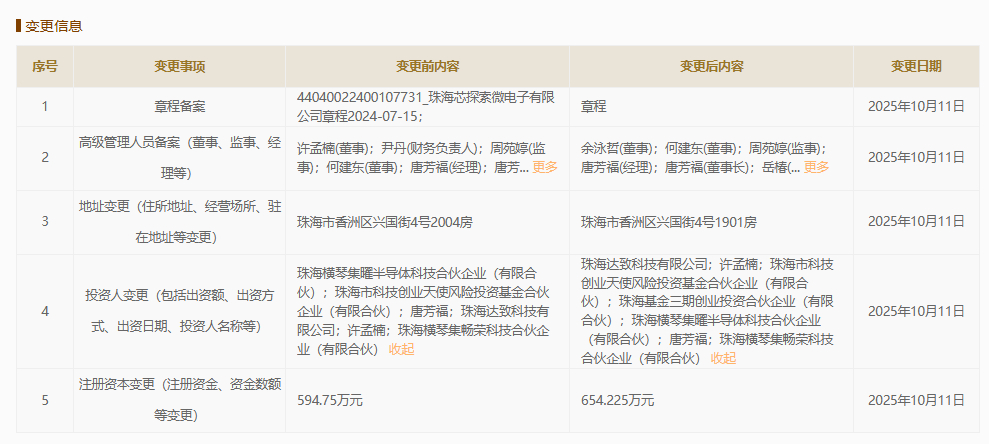Screen dimensions: 989x444
Task: Select the '变更后内容' column header
Action: pyautogui.click(x=711, y=66)
